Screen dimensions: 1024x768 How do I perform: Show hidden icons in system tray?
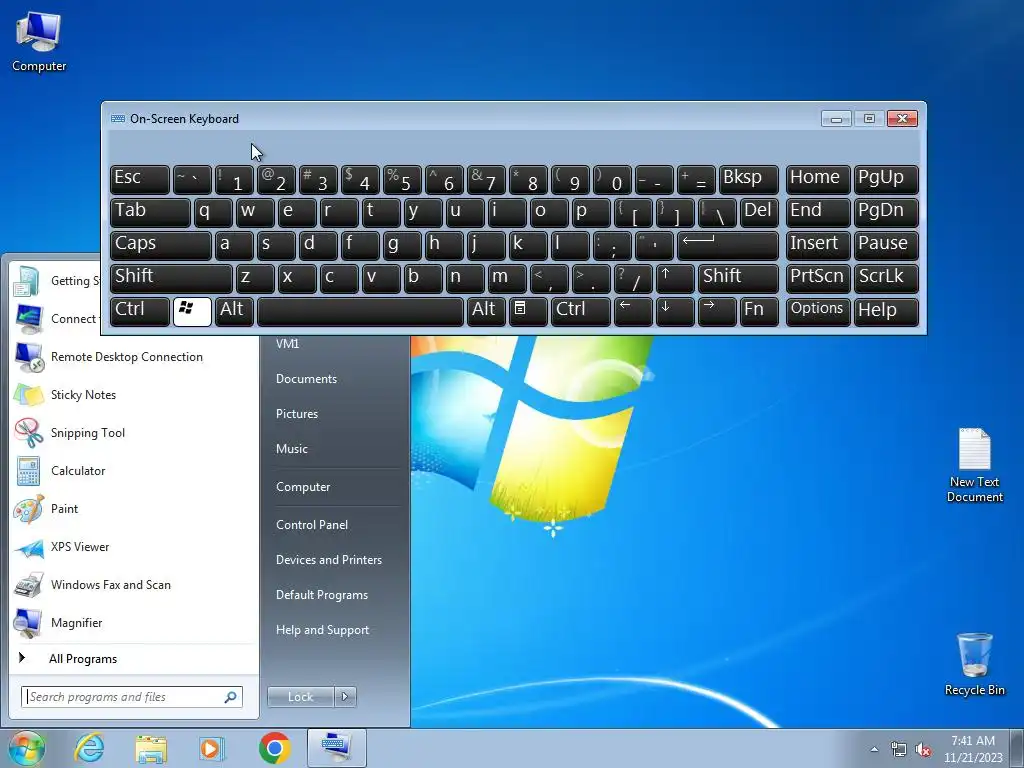(x=874, y=750)
